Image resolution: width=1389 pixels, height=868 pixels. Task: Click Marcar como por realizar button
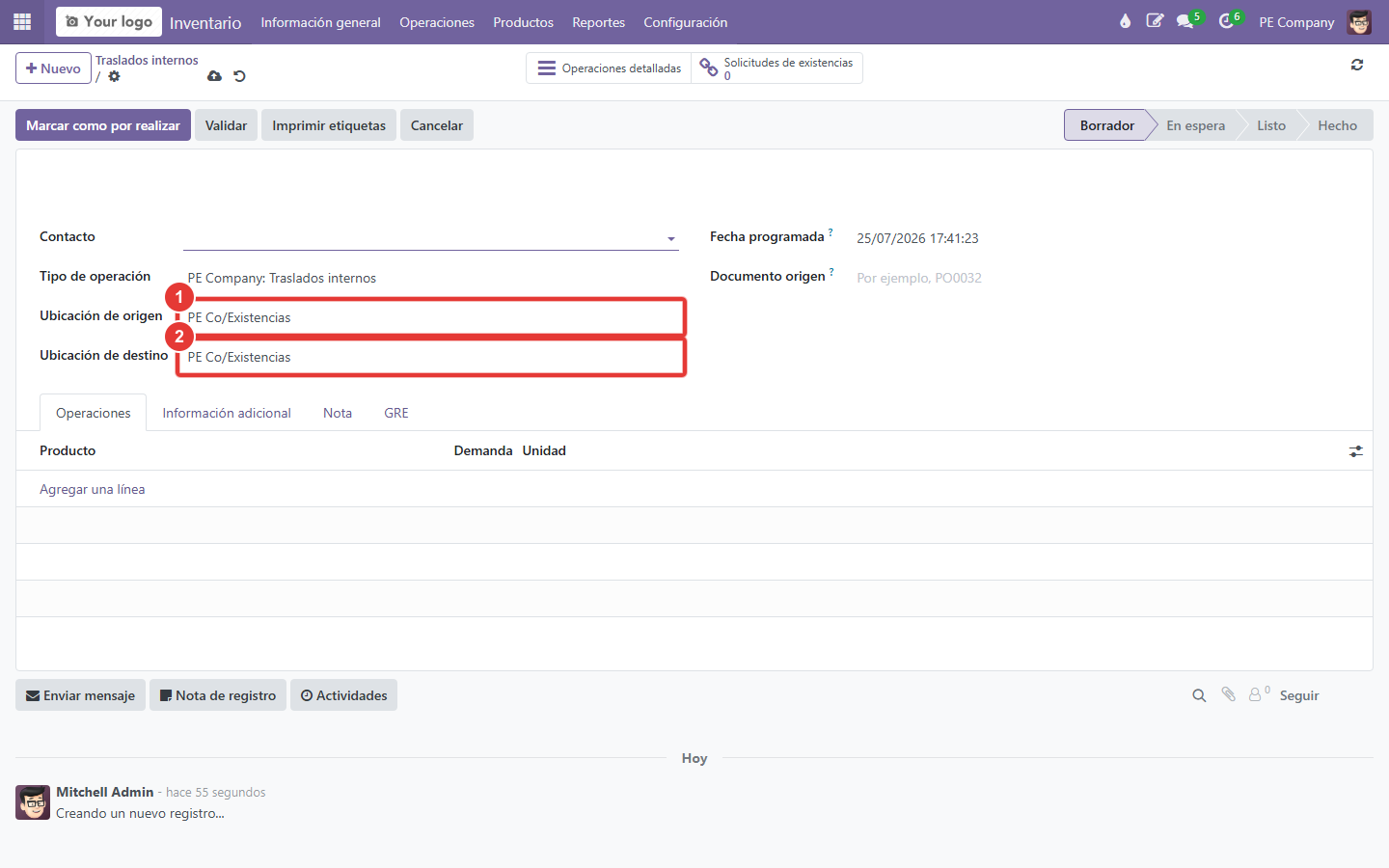click(x=103, y=125)
